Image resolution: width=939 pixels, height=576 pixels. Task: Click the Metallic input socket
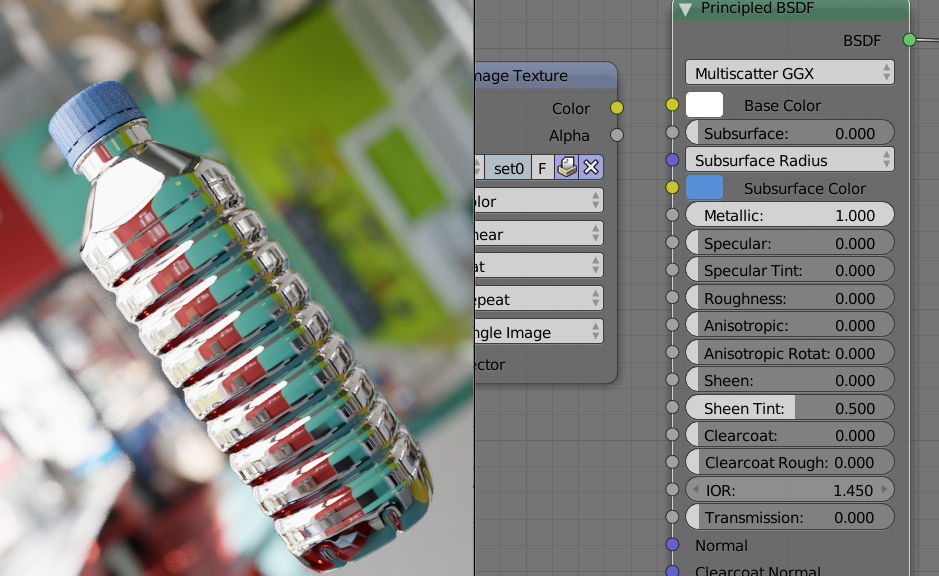[672, 215]
